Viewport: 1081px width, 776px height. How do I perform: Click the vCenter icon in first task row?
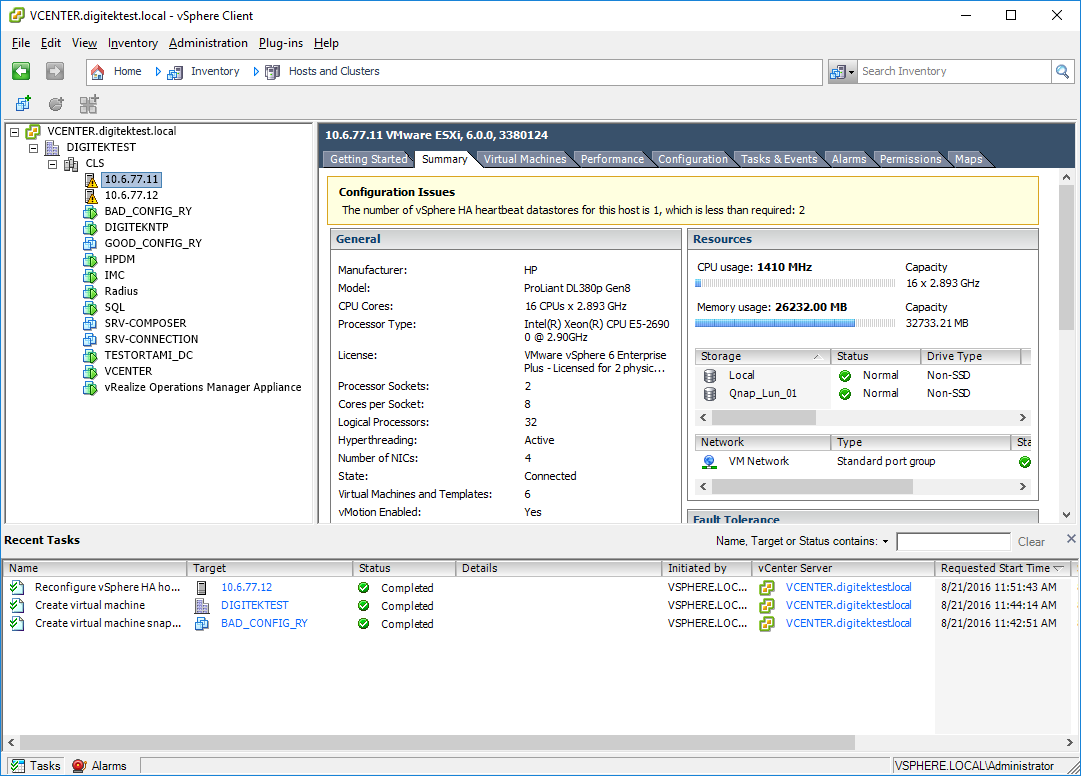[767, 588]
